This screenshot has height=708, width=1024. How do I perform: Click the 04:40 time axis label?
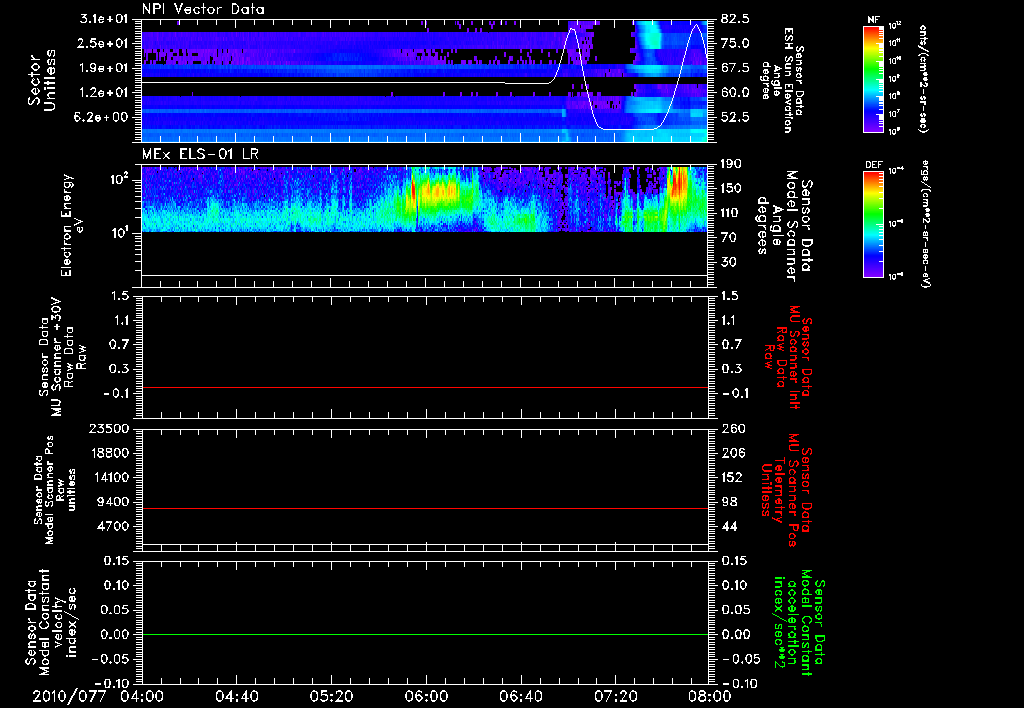point(236,696)
